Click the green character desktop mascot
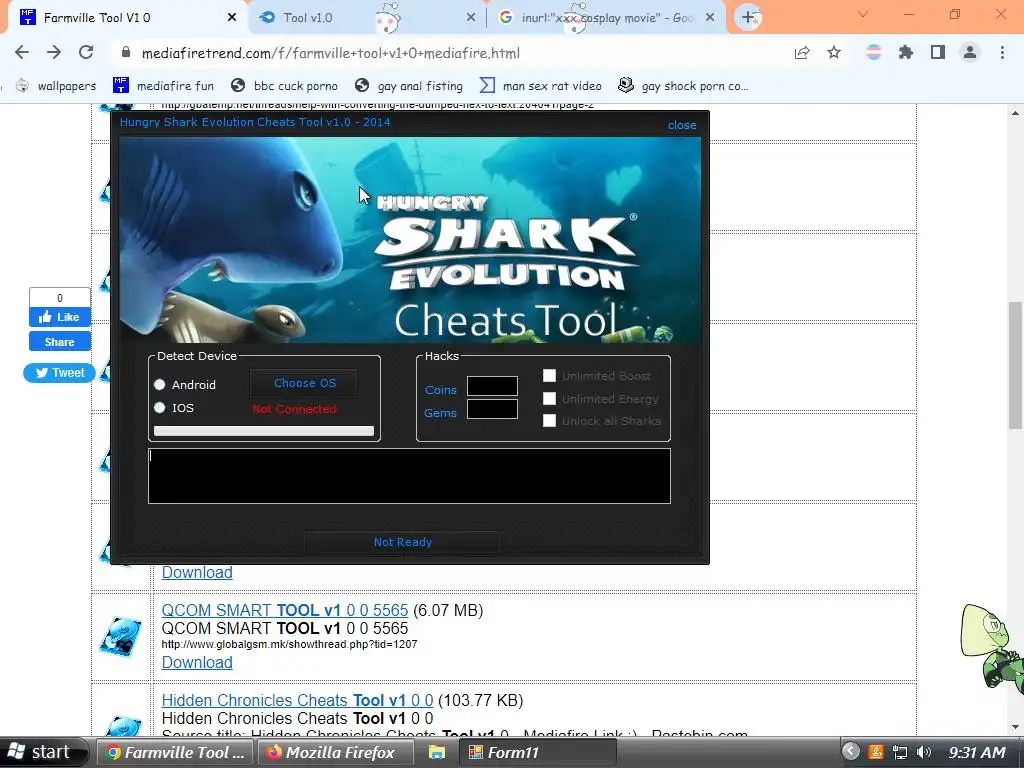The height and width of the screenshot is (768, 1024). (x=993, y=647)
